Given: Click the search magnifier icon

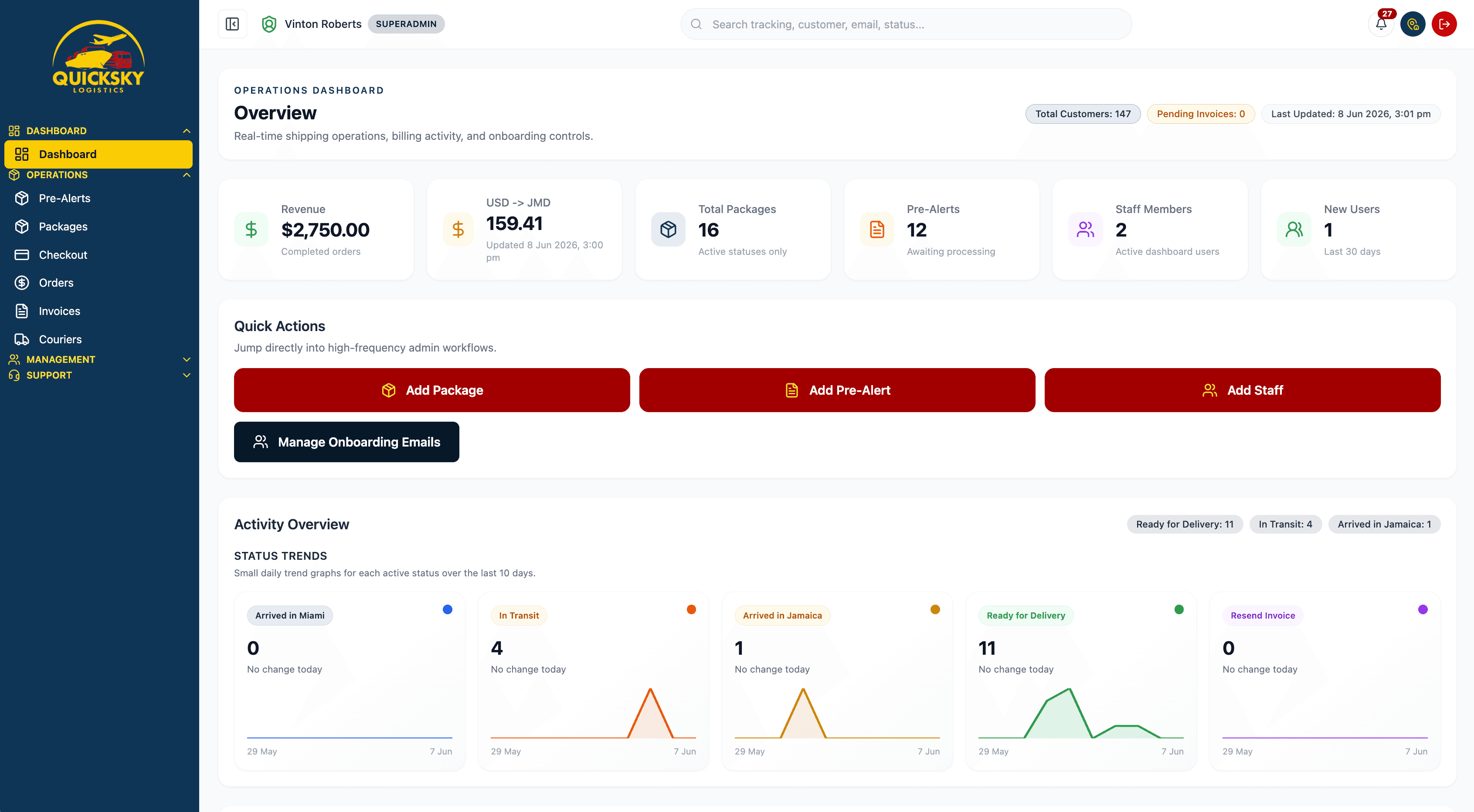Looking at the screenshot, I should pos(696,24).
